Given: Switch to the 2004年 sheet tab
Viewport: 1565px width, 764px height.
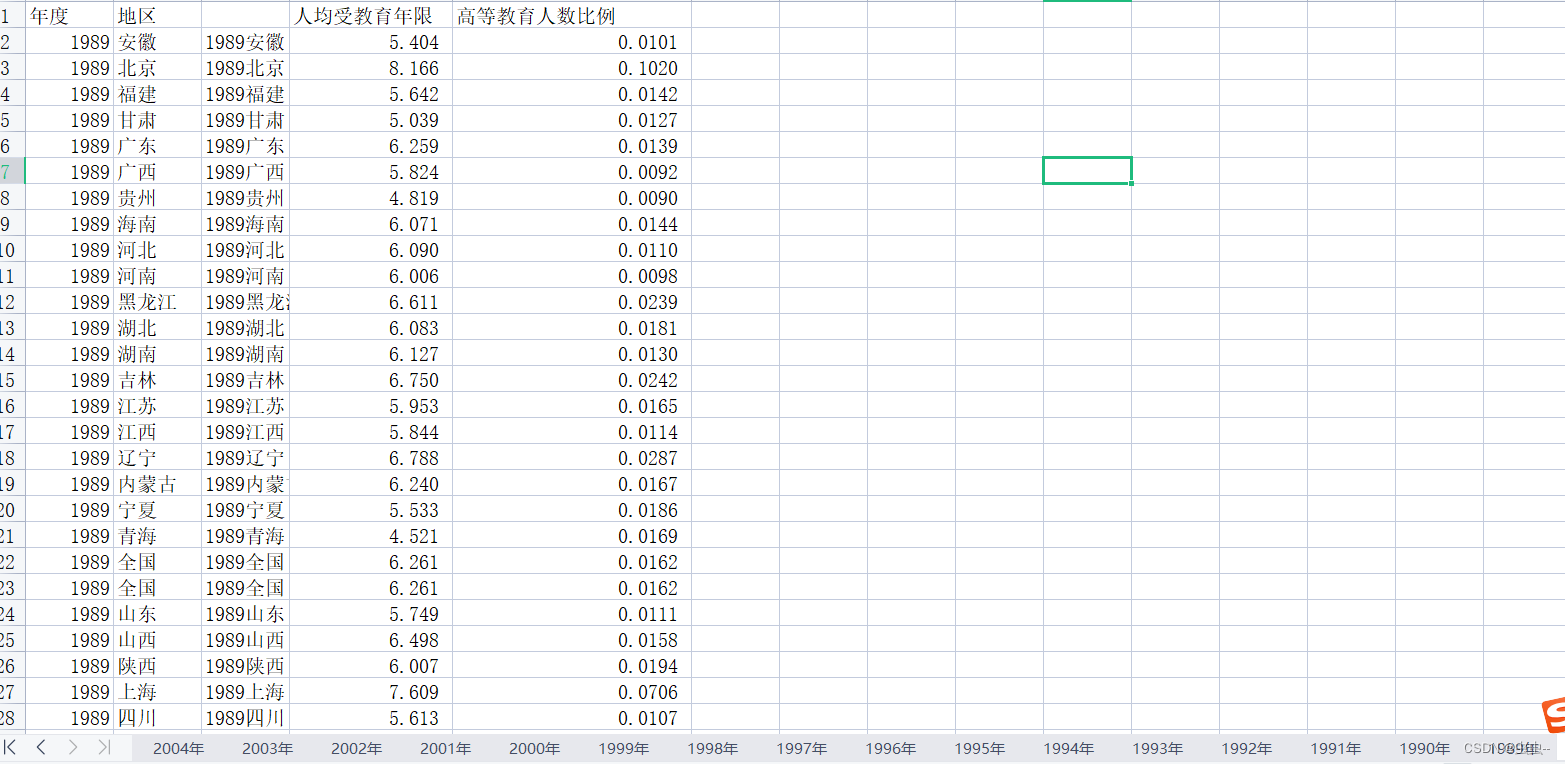Looking at the screenshot, I should (x=177, y=746).
